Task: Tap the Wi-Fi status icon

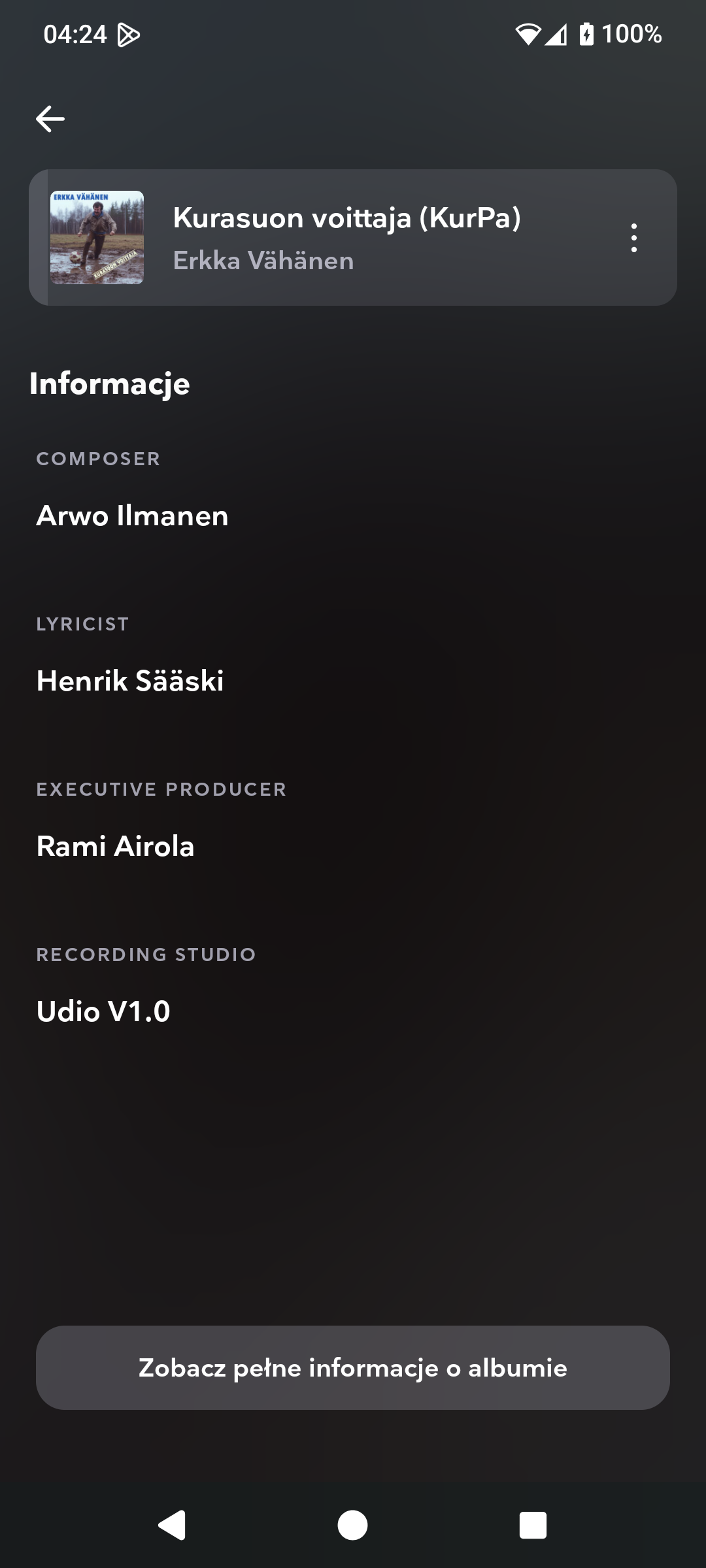Action: click(528, 35)
